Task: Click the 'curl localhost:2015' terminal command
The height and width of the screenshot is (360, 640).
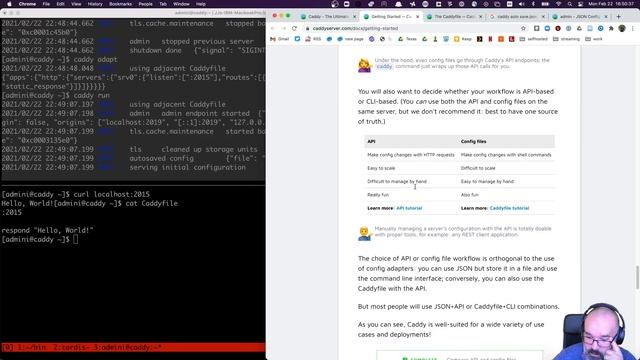Action: [111, 194]
